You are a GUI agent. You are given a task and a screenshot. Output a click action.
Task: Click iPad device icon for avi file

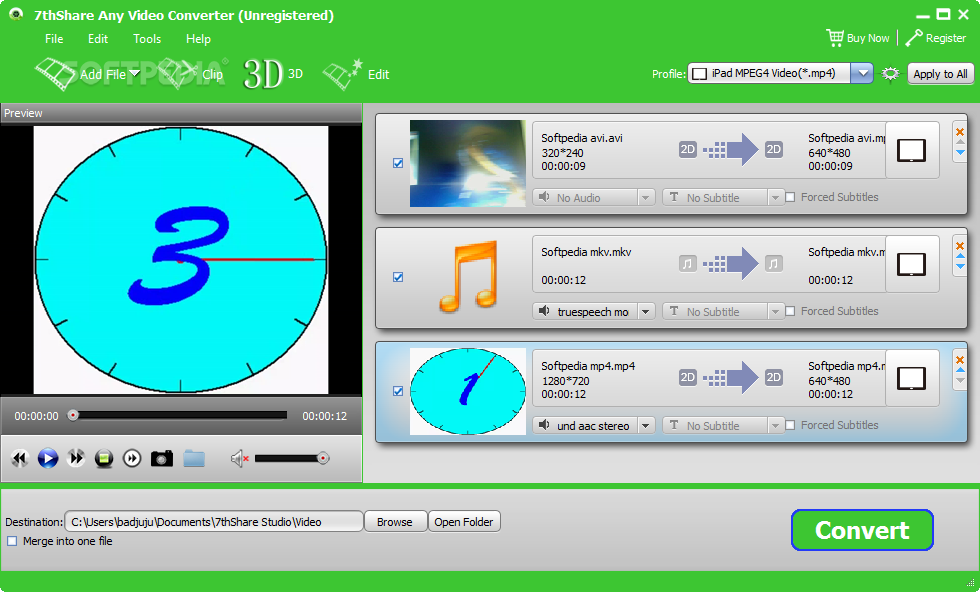click(x=912, y=151)
